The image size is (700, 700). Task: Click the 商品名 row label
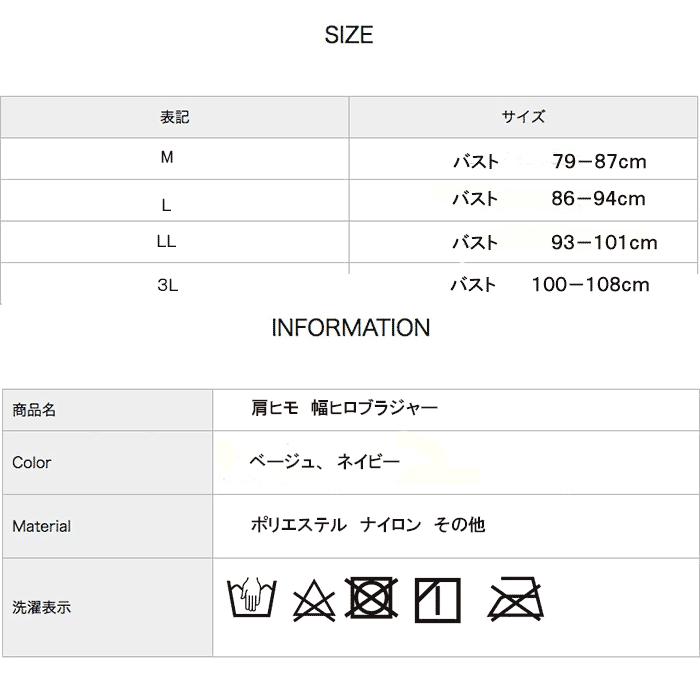point(34,410)
